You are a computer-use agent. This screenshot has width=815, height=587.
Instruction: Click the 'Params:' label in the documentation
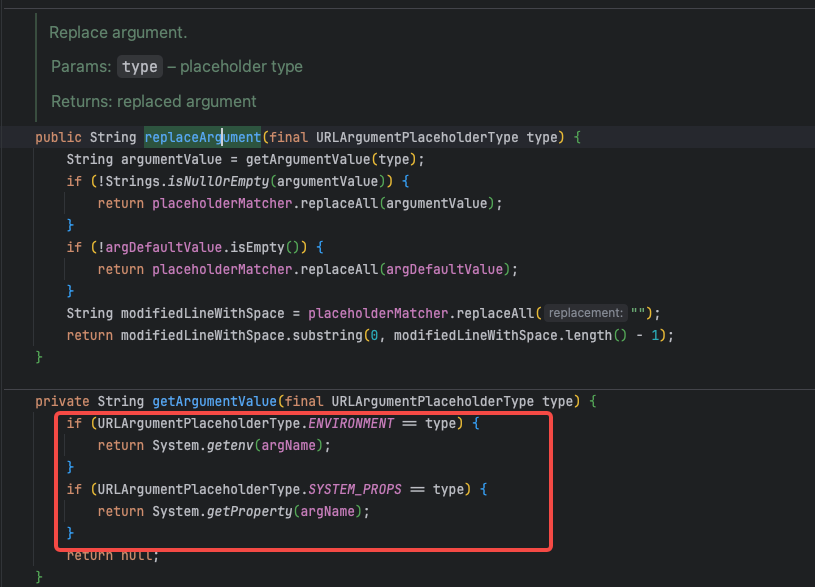pyautogui.click(x=81, y=67)
